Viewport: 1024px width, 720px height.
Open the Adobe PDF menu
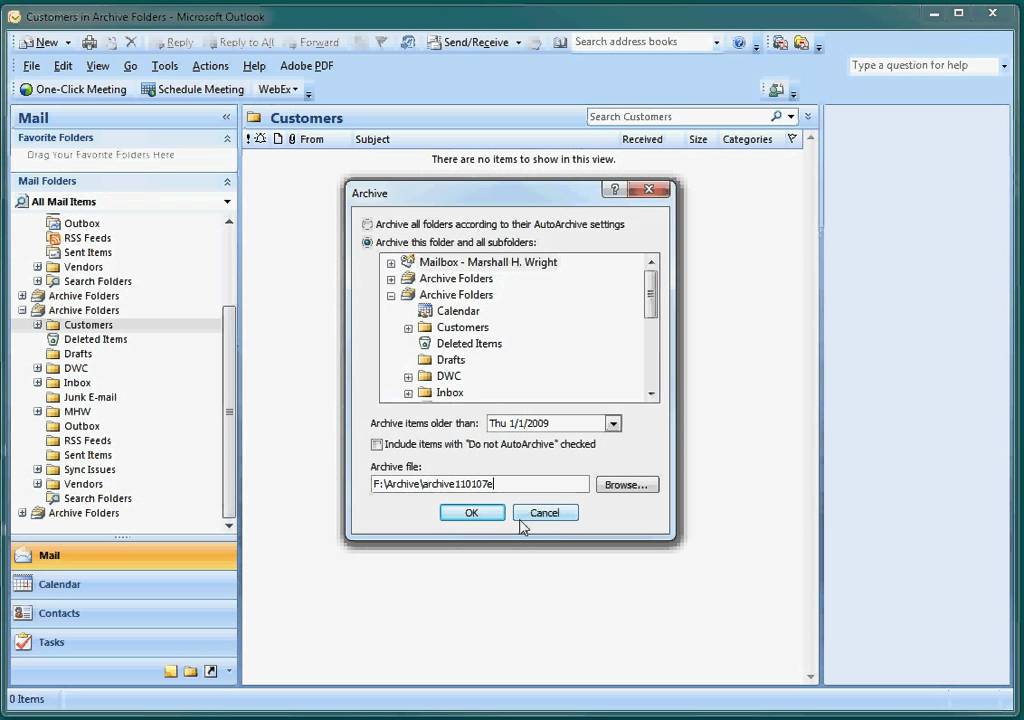coord(306,66)
